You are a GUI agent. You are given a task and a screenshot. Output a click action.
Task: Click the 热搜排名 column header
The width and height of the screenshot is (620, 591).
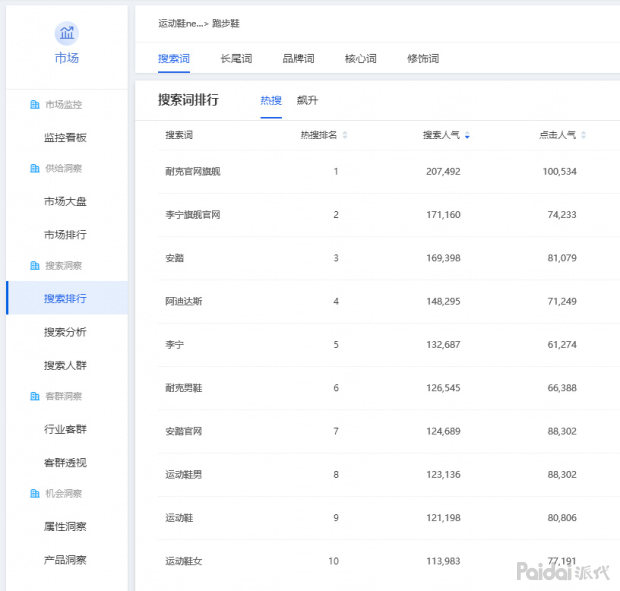(319, 135)
